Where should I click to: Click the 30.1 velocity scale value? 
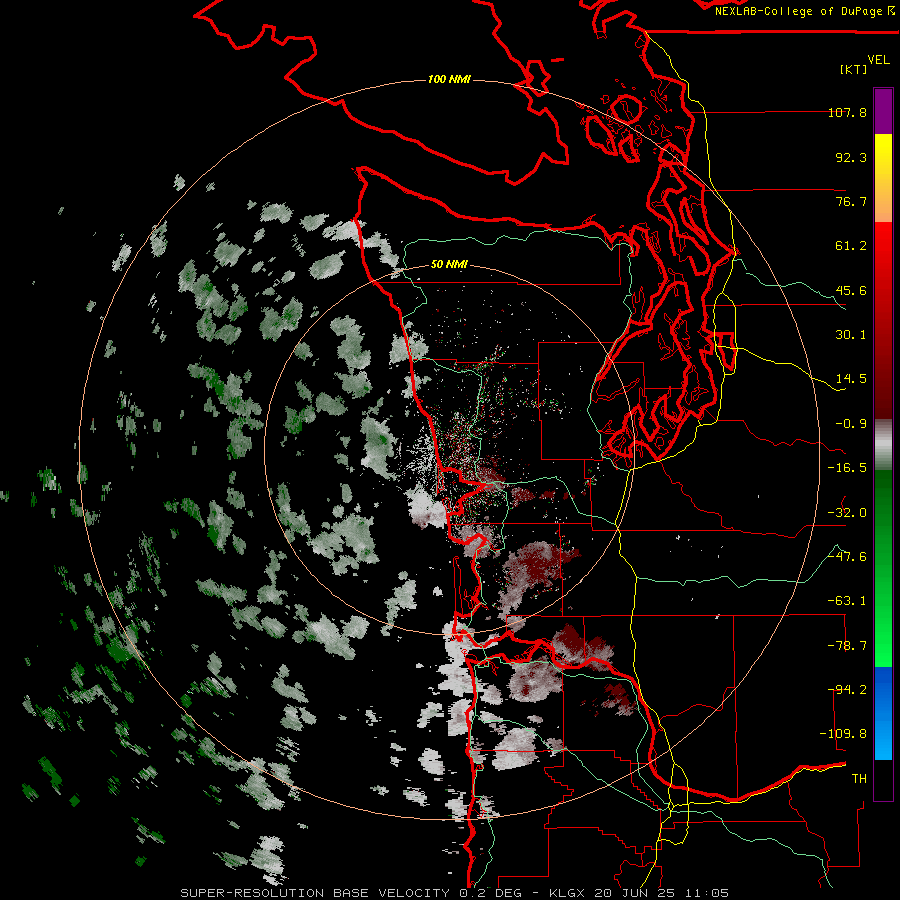coord(851,335)
